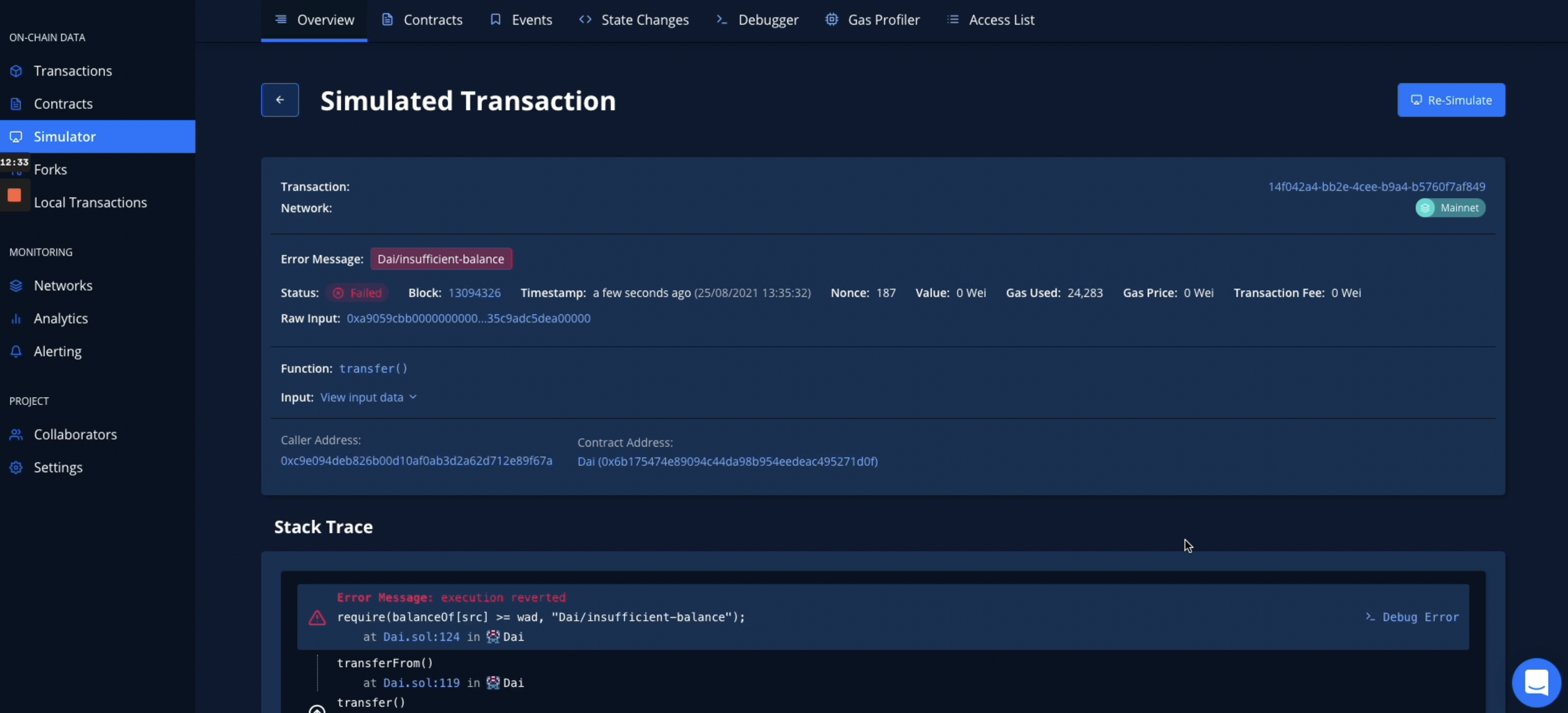Viewport: 1568px width, 713px height.
Task: Open Contracts in the sidebar
Action: tap(98, 104)
